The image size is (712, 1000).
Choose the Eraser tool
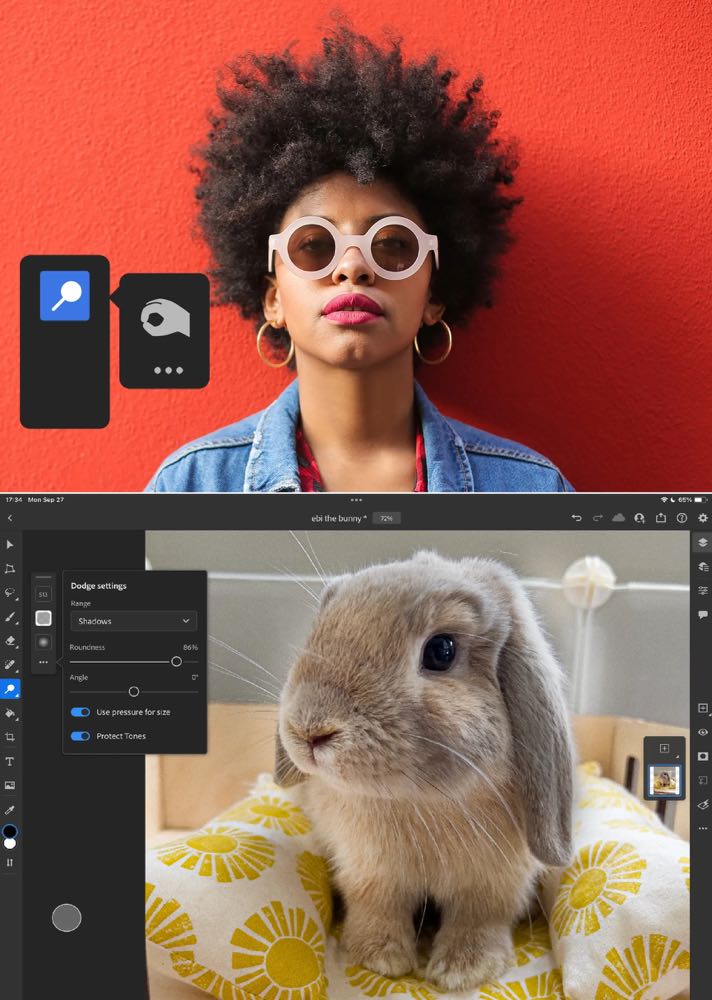coord(10,641)
